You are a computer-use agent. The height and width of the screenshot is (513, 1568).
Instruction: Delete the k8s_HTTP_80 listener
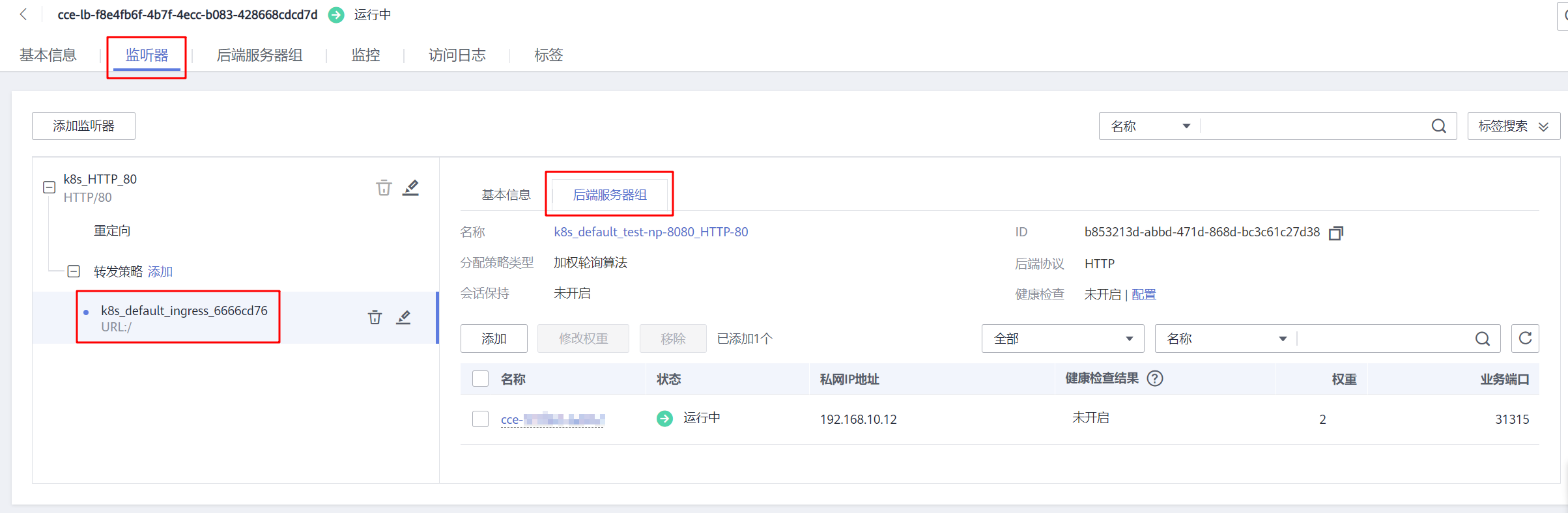pyautogui.click(x=384, y=187)
